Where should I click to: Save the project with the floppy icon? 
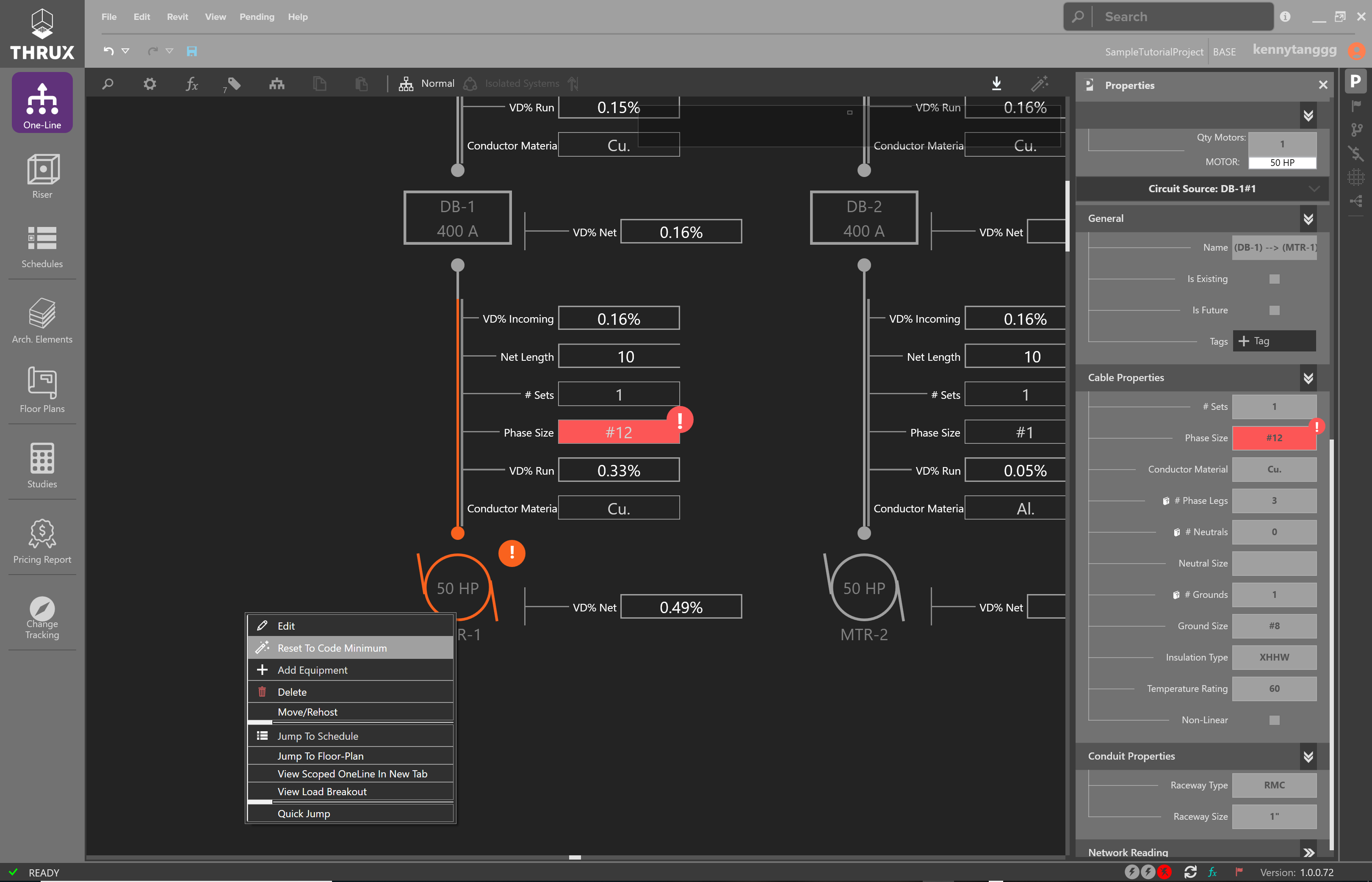click(192, 51)
